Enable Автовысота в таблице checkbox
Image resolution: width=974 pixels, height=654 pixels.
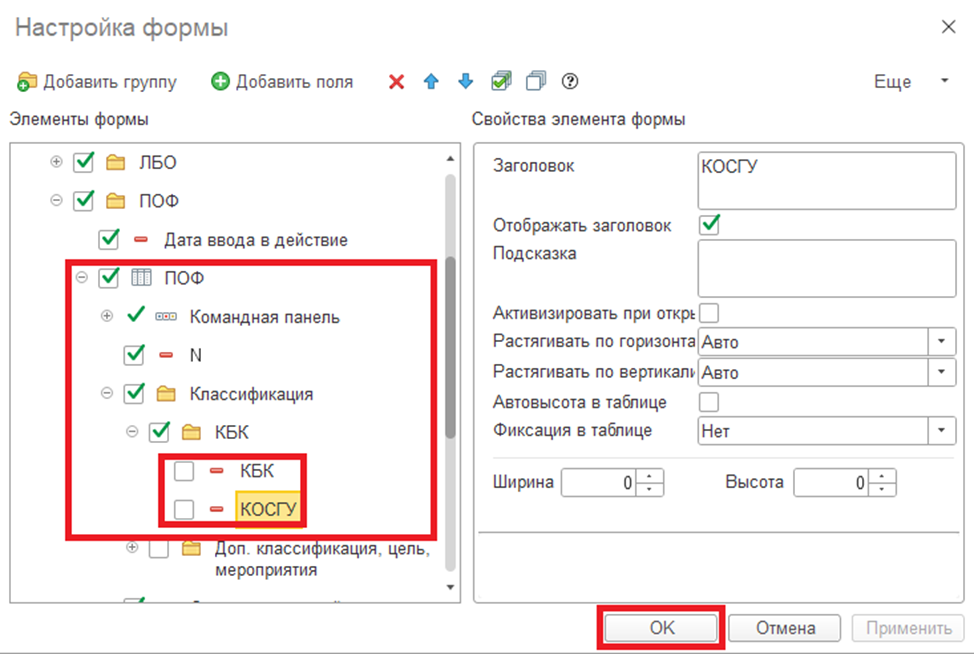point(709,402)
